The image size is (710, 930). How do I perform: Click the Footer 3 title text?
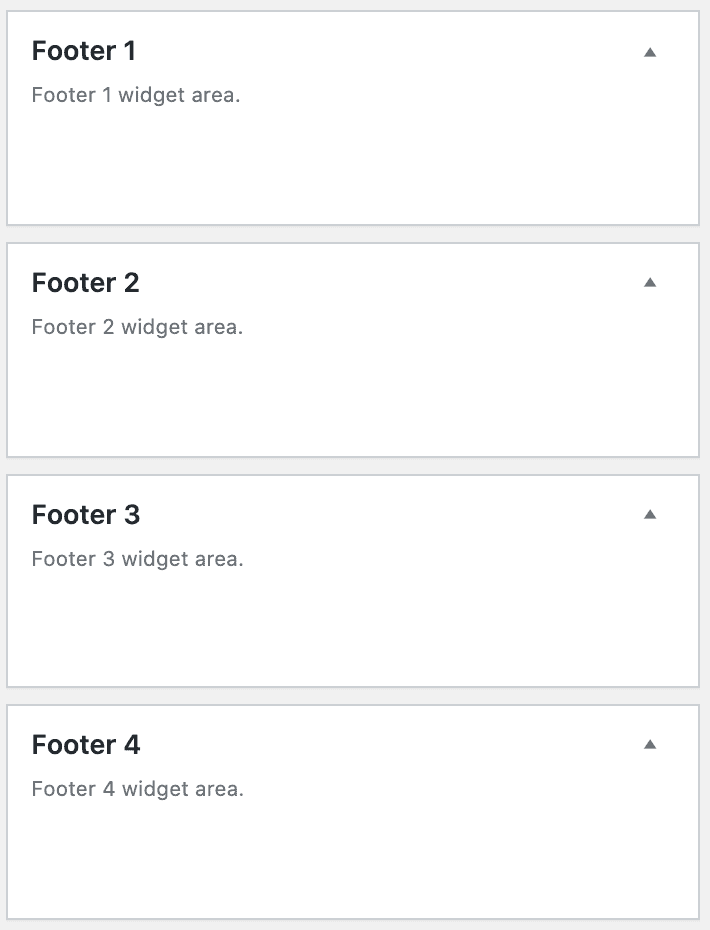pyautogui.click(x=86, y=514)
